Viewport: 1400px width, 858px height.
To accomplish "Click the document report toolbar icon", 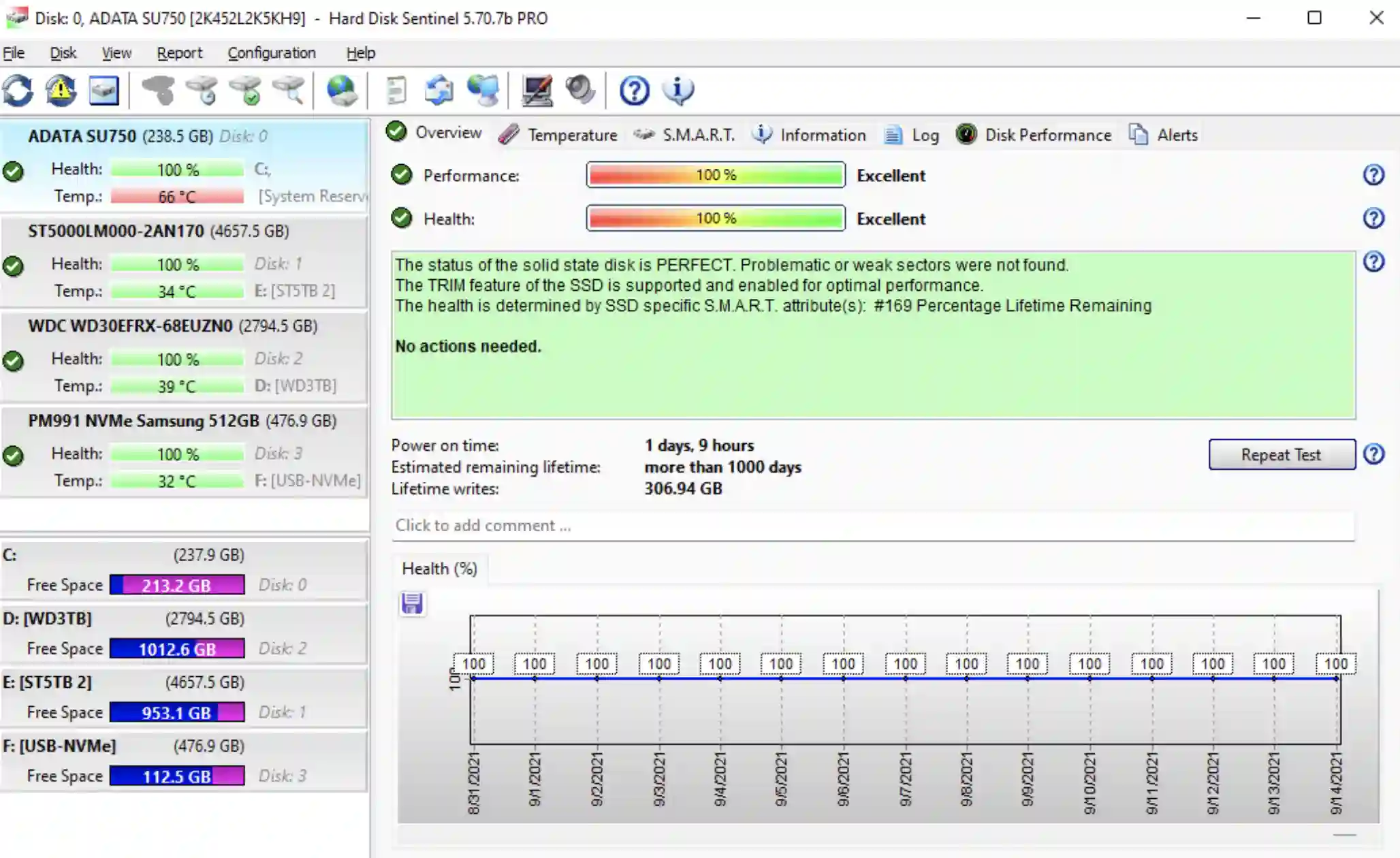I will [396, 91].
